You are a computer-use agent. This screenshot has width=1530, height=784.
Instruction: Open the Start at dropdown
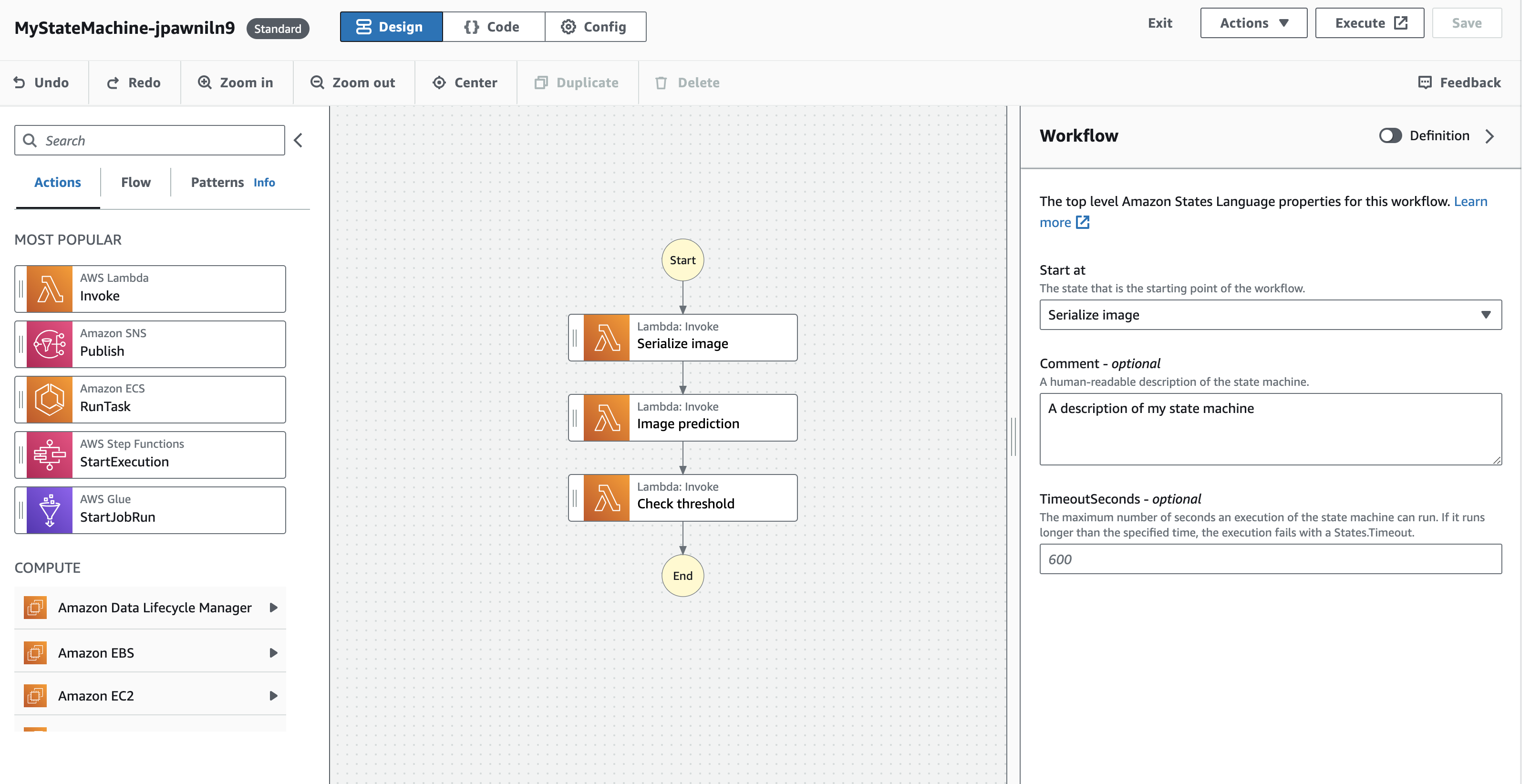1271,315
